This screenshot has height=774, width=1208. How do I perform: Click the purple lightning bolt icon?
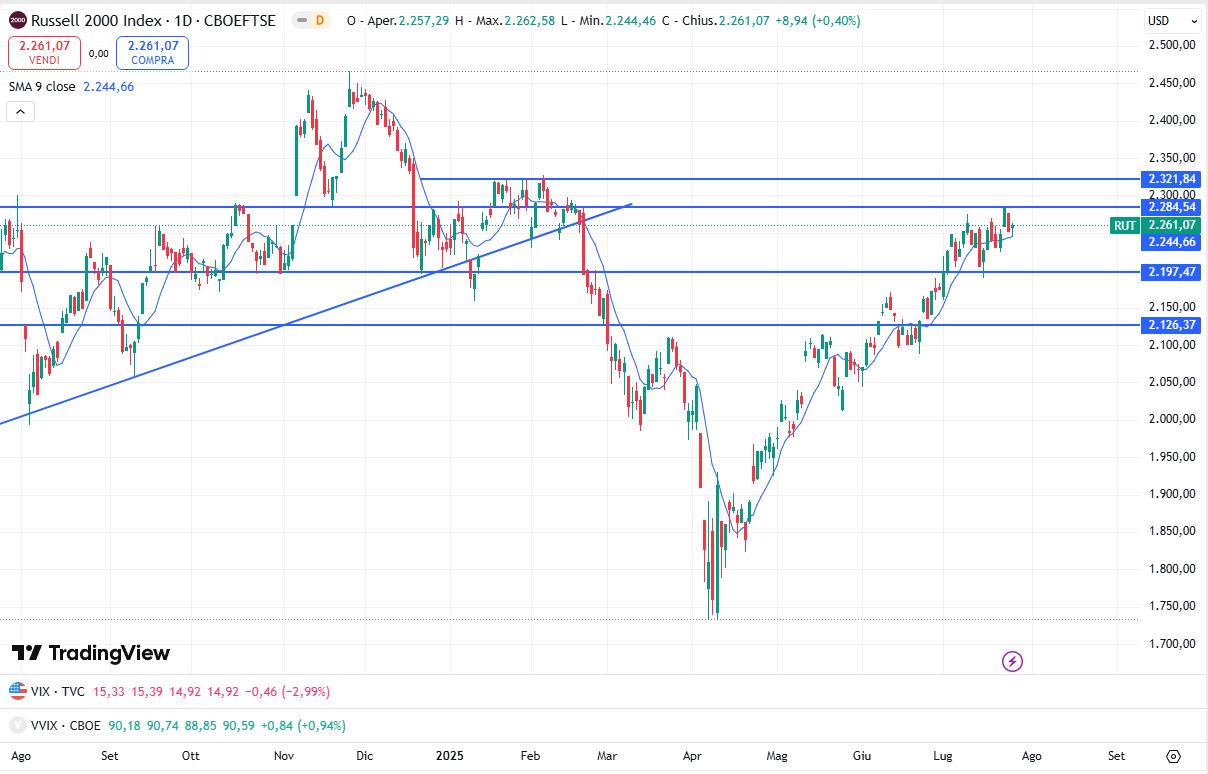pos(1012,661)
